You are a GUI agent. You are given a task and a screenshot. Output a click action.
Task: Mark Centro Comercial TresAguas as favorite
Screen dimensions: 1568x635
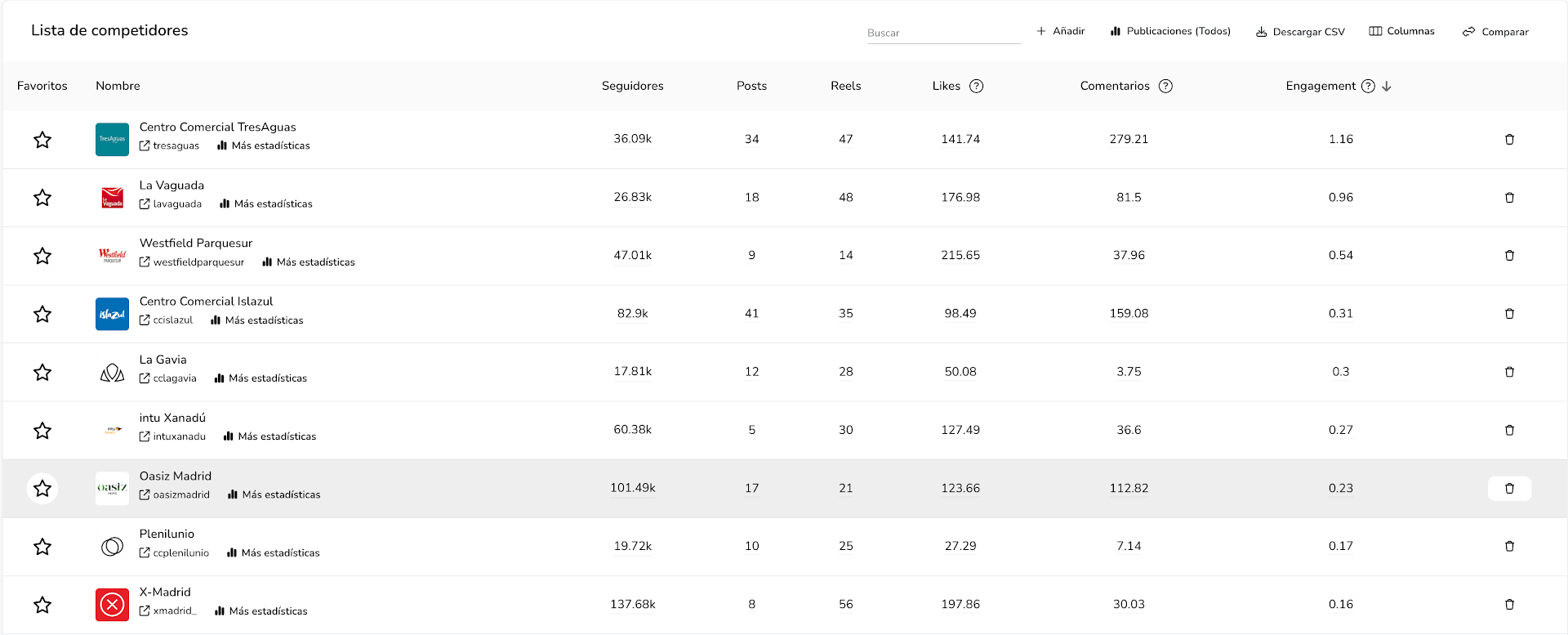click(x=42, y=140)
